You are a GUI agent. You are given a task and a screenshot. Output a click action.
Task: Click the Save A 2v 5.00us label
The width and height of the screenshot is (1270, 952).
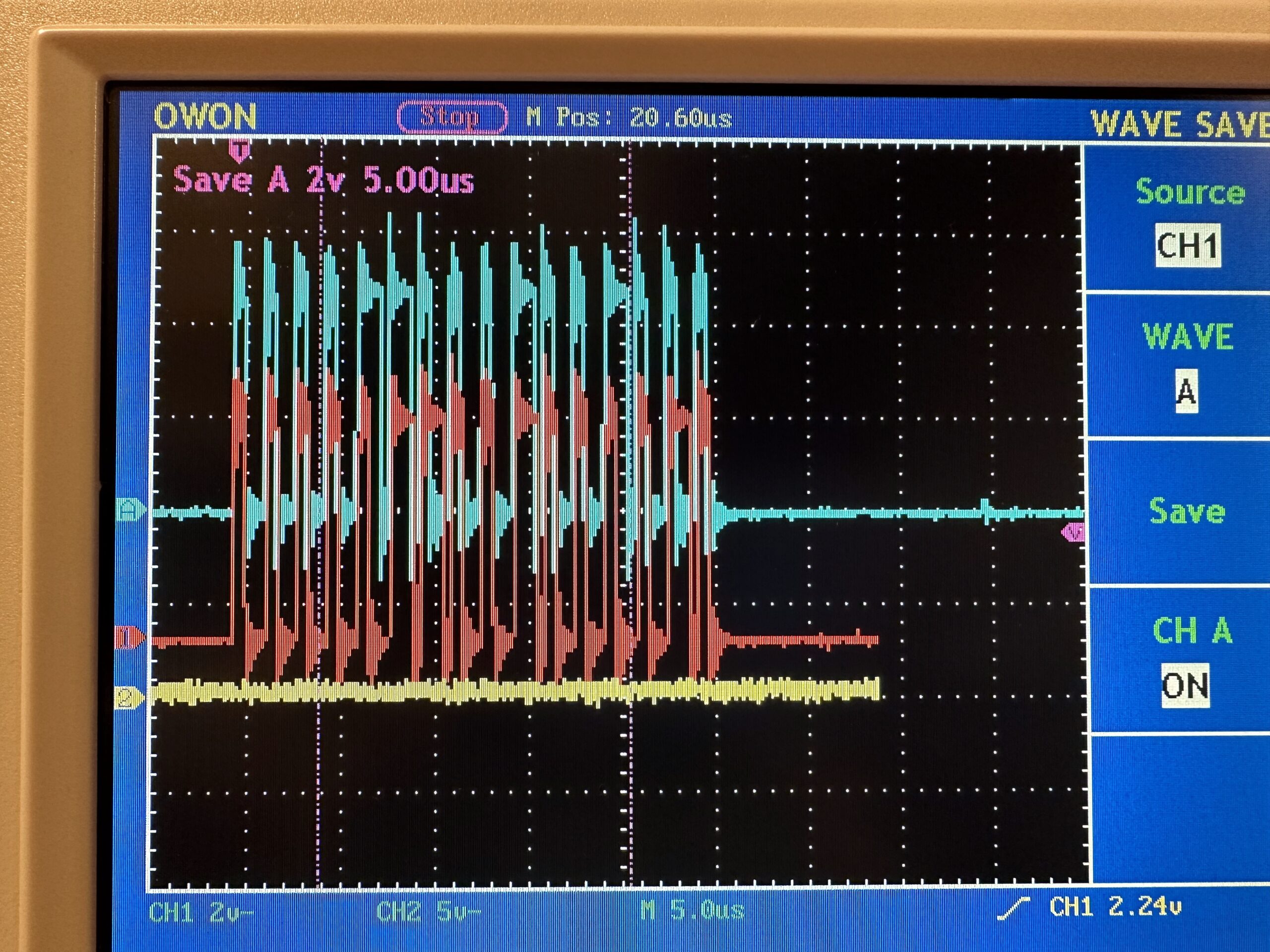[x=323, y=180]
